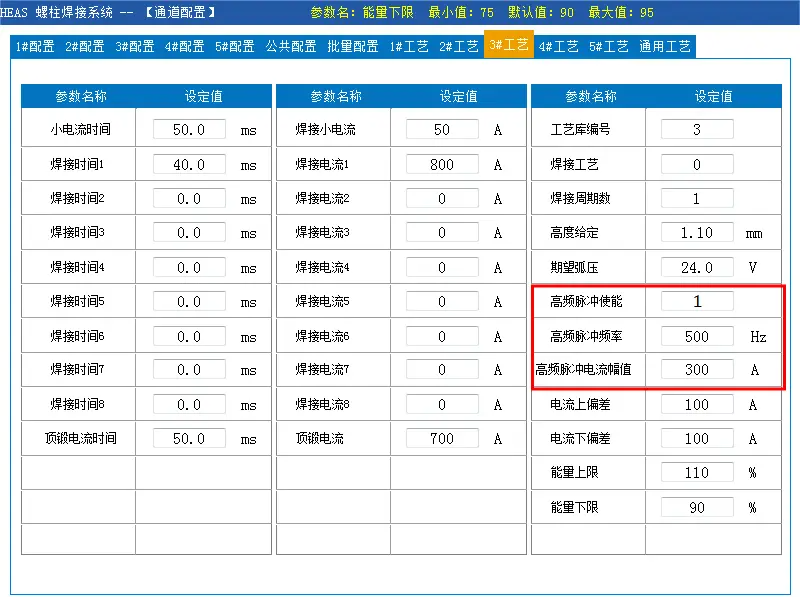The image size is (800, 597).
Task: Edit the 焊接时间5 value
Action: (x=189, y=302)
